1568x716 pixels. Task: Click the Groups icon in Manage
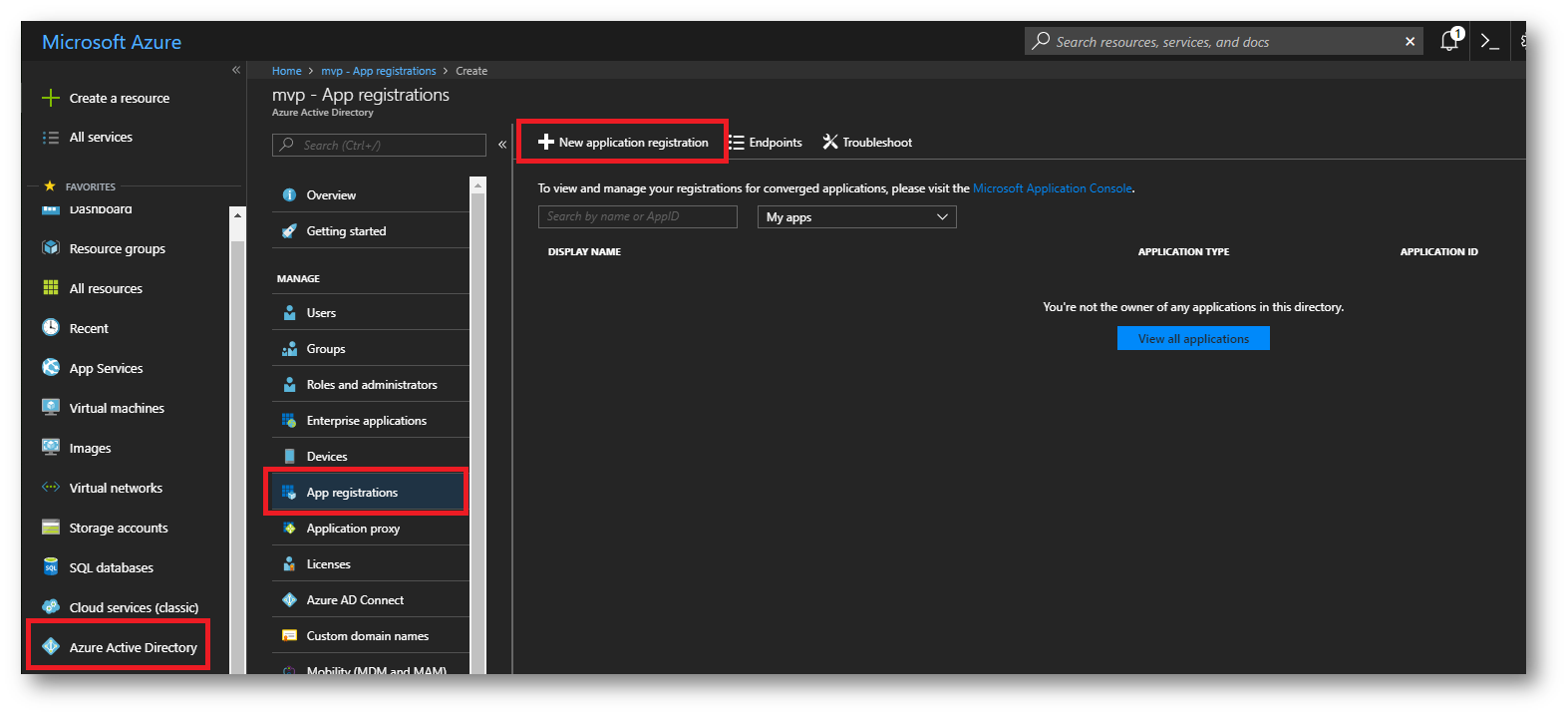[289, 349]
